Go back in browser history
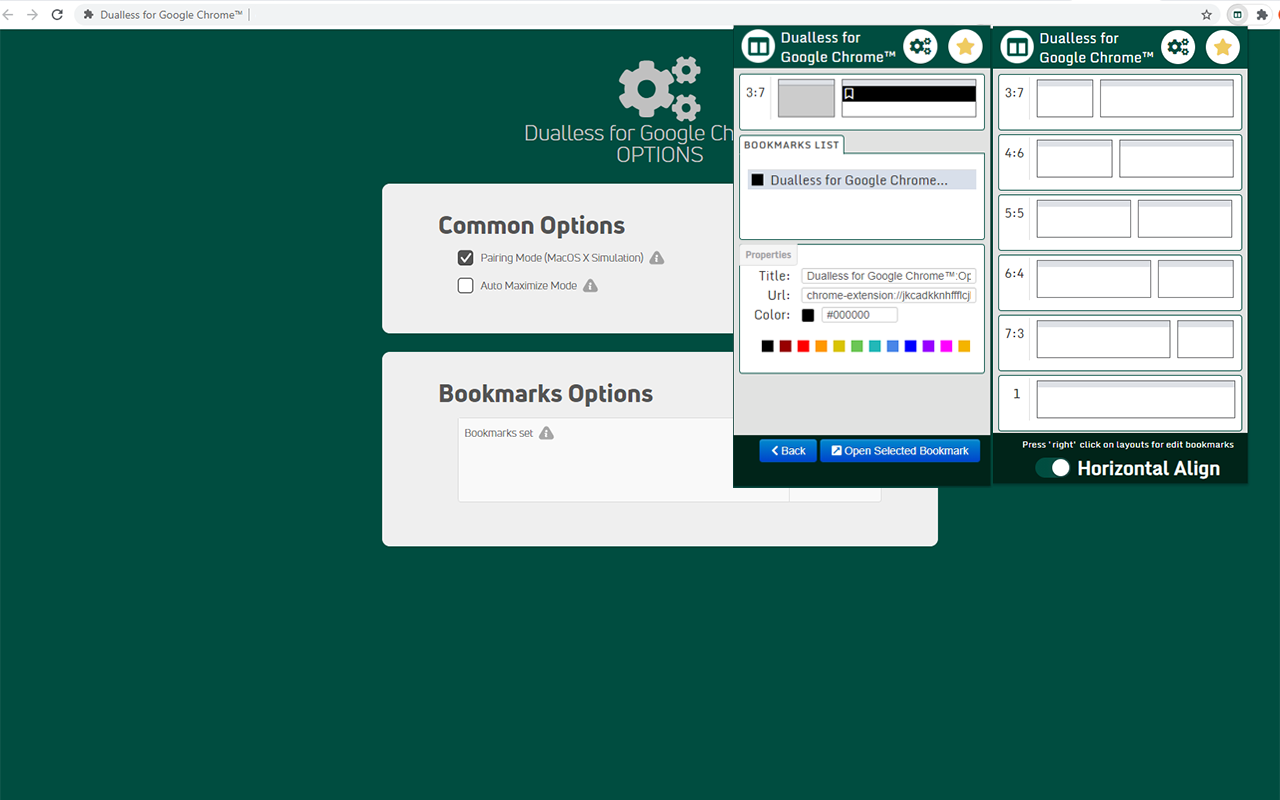 [9, 15]
